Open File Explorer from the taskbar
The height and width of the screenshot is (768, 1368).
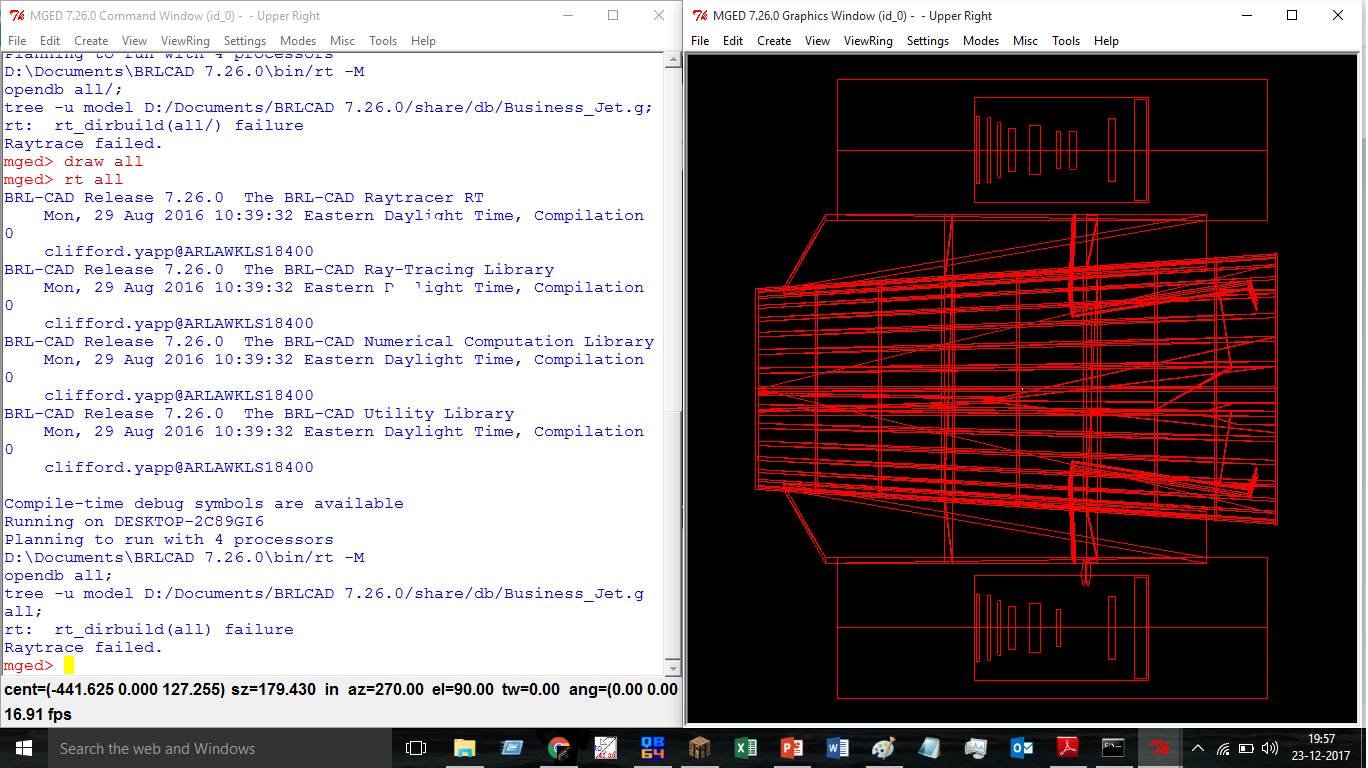coord(465,748)
